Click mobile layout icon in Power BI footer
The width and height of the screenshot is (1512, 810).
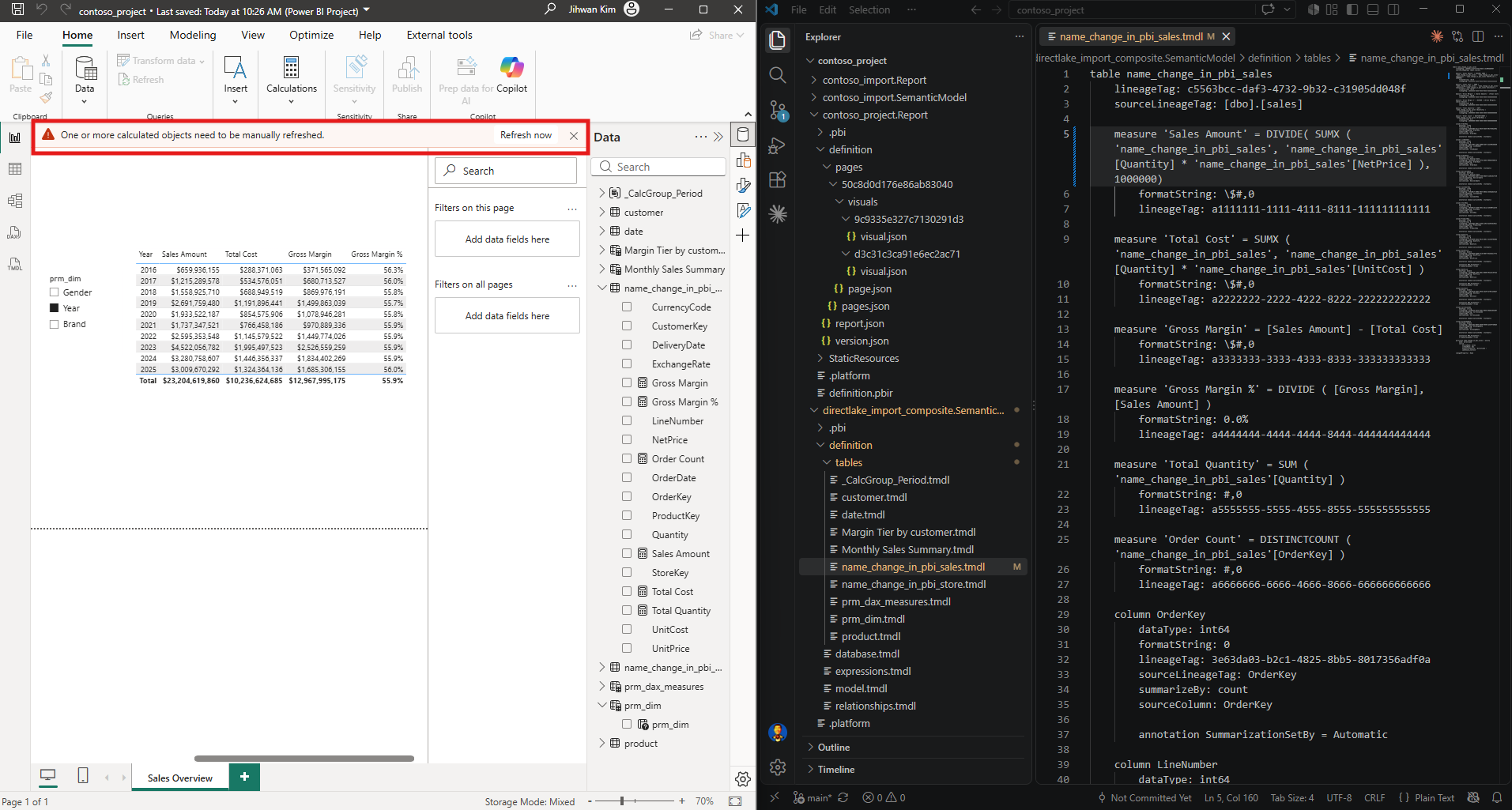coord(83,776)
